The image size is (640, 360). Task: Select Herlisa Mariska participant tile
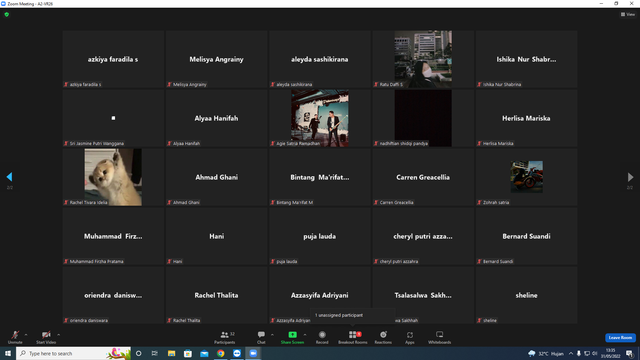point(526,118)
